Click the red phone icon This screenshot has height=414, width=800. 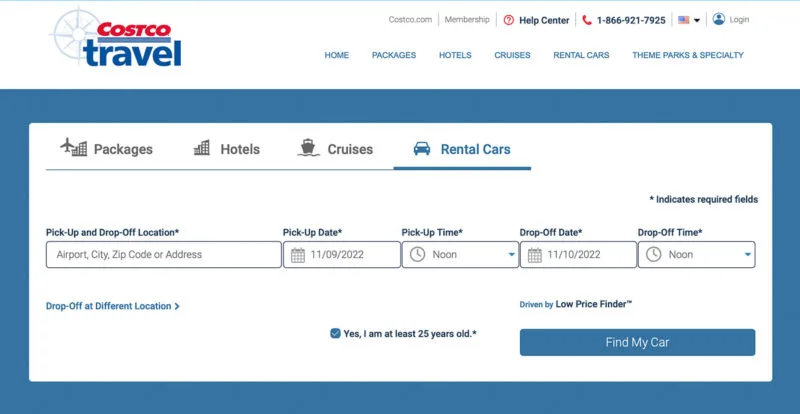tap(587, 20)
